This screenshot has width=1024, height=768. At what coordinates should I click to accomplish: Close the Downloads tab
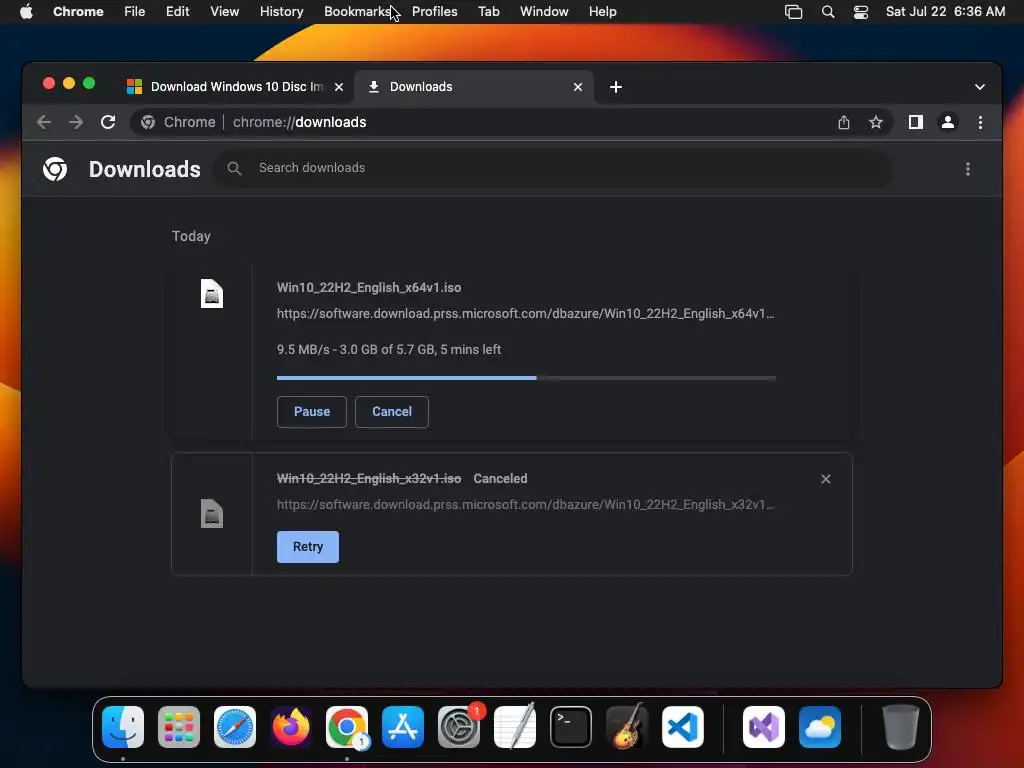[578, 87]
